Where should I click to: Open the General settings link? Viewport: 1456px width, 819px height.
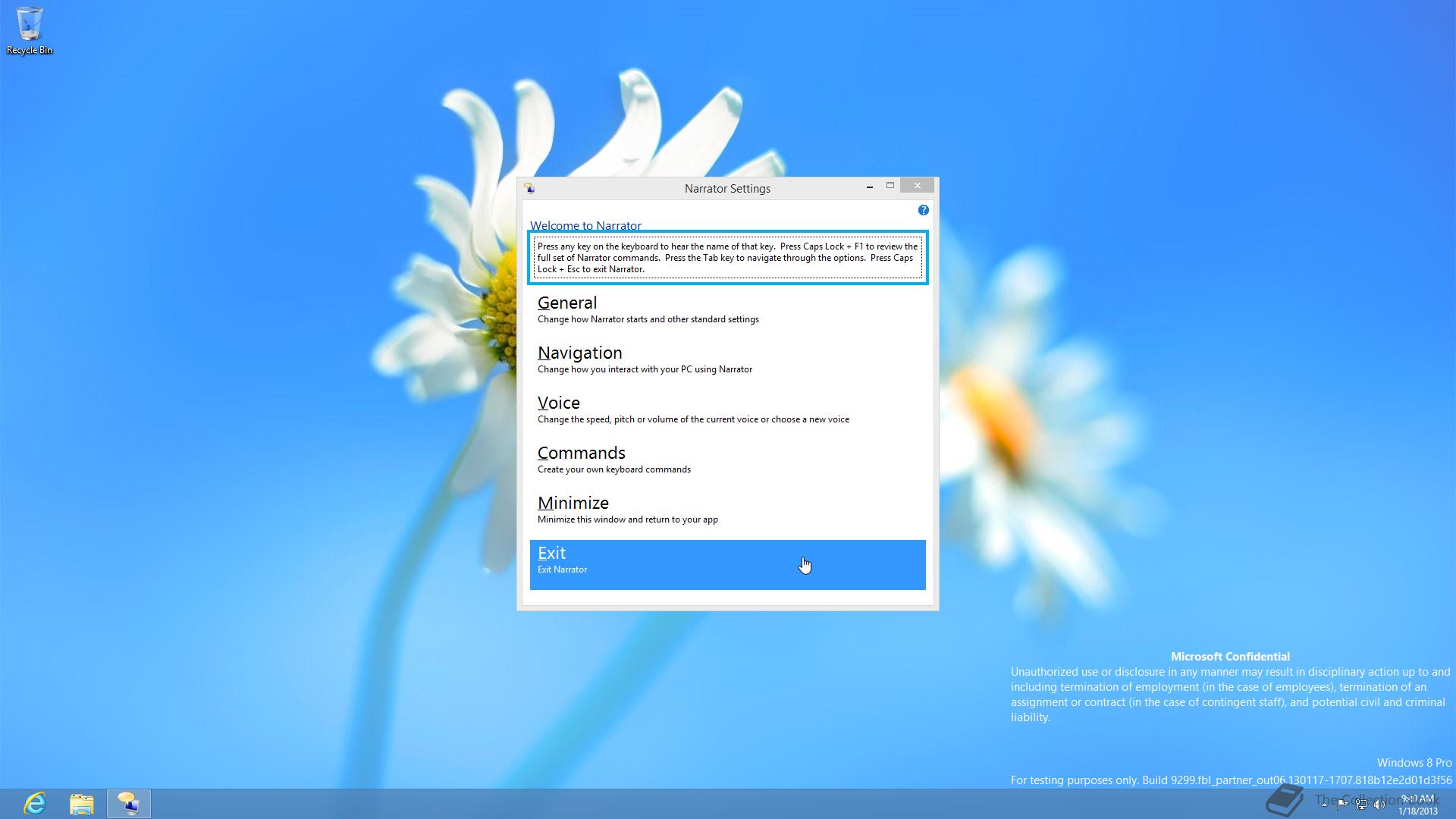(727, 314)
